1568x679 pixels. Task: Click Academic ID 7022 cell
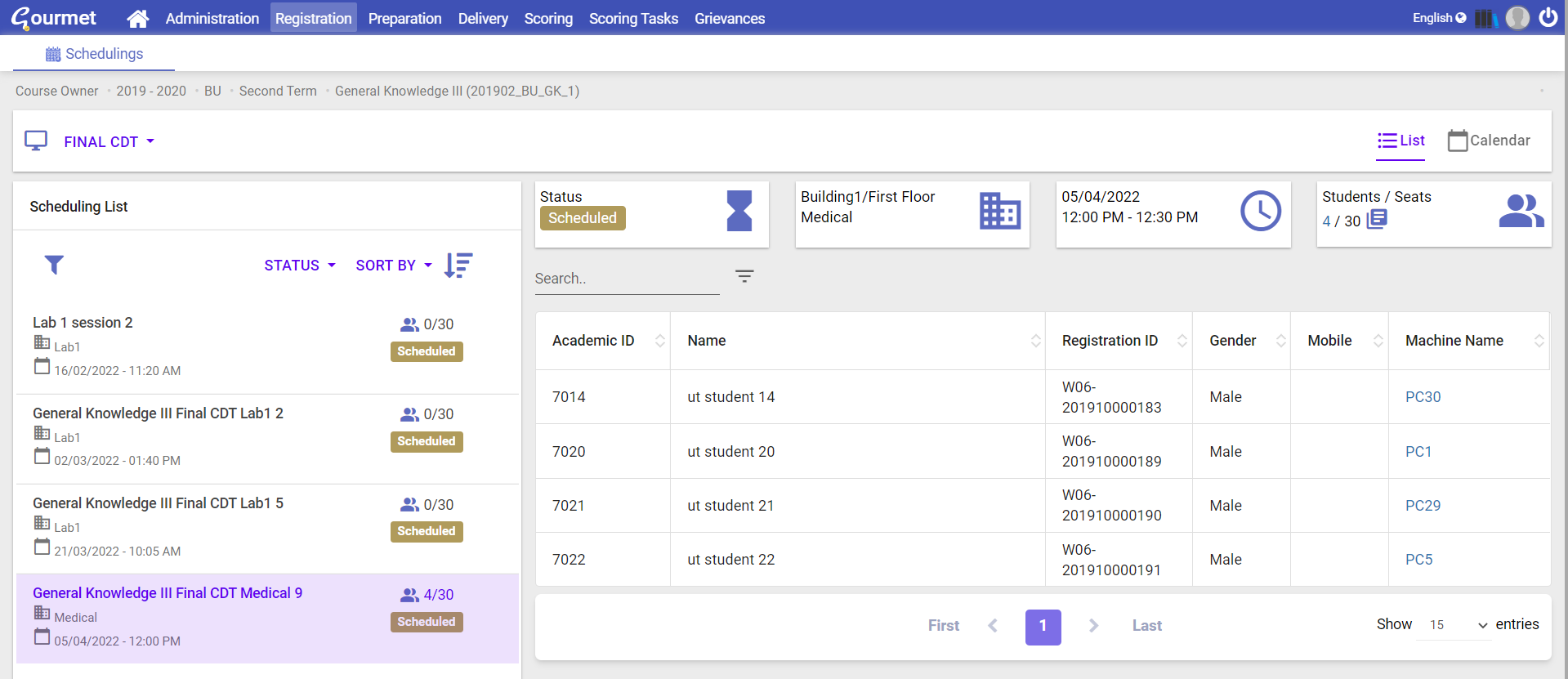pos(603,560)
